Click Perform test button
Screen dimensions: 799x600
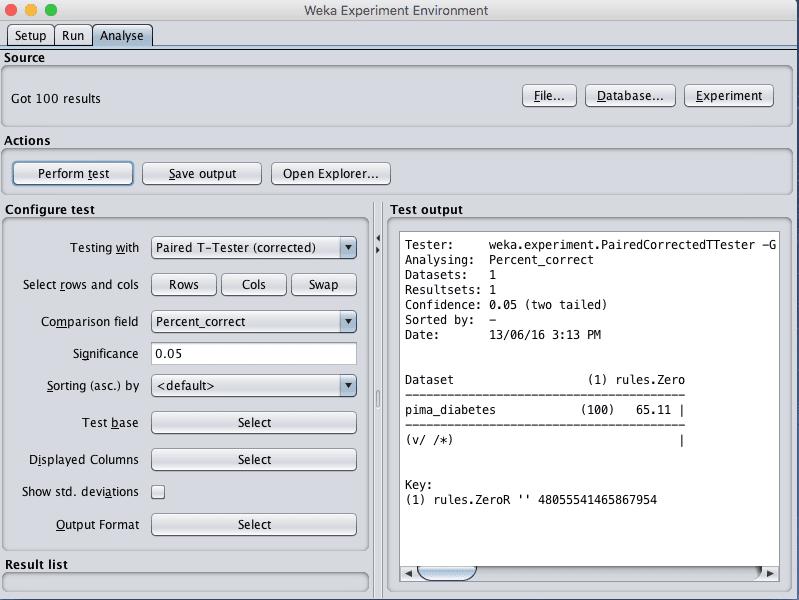[x=73, y=174]
